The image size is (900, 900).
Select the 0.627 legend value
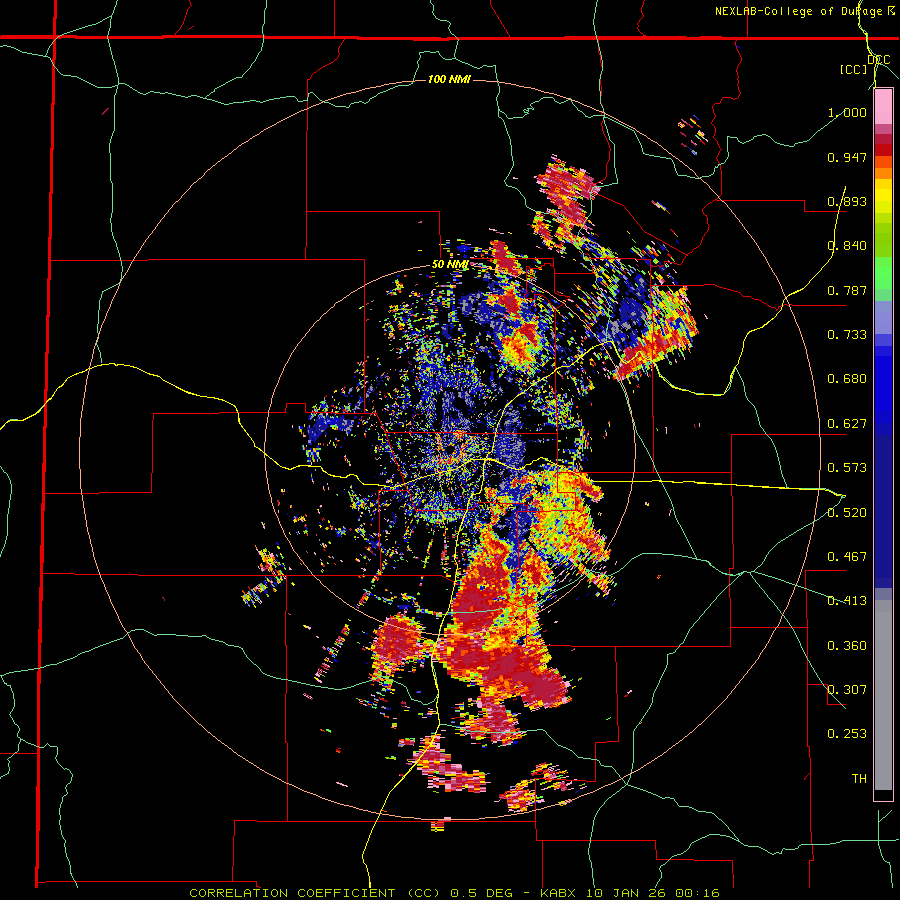pos(847,424)
